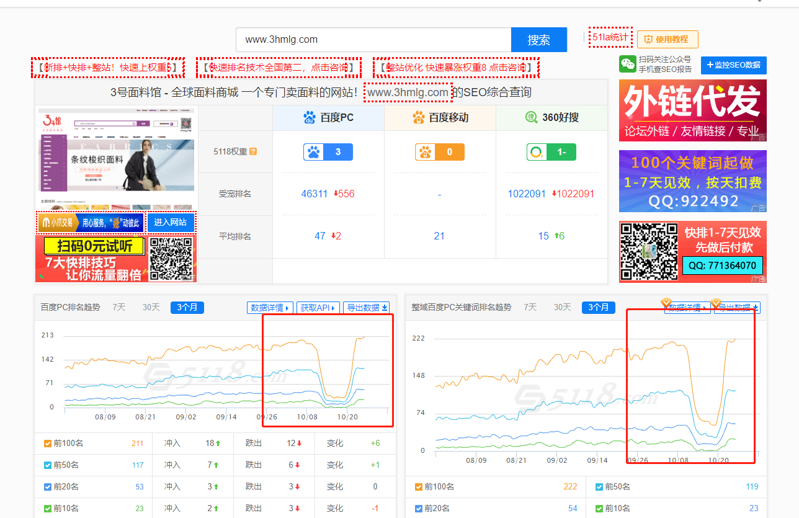799x518 pixels.
Task: Click the green WeChat icon
Action: [627, 64]
